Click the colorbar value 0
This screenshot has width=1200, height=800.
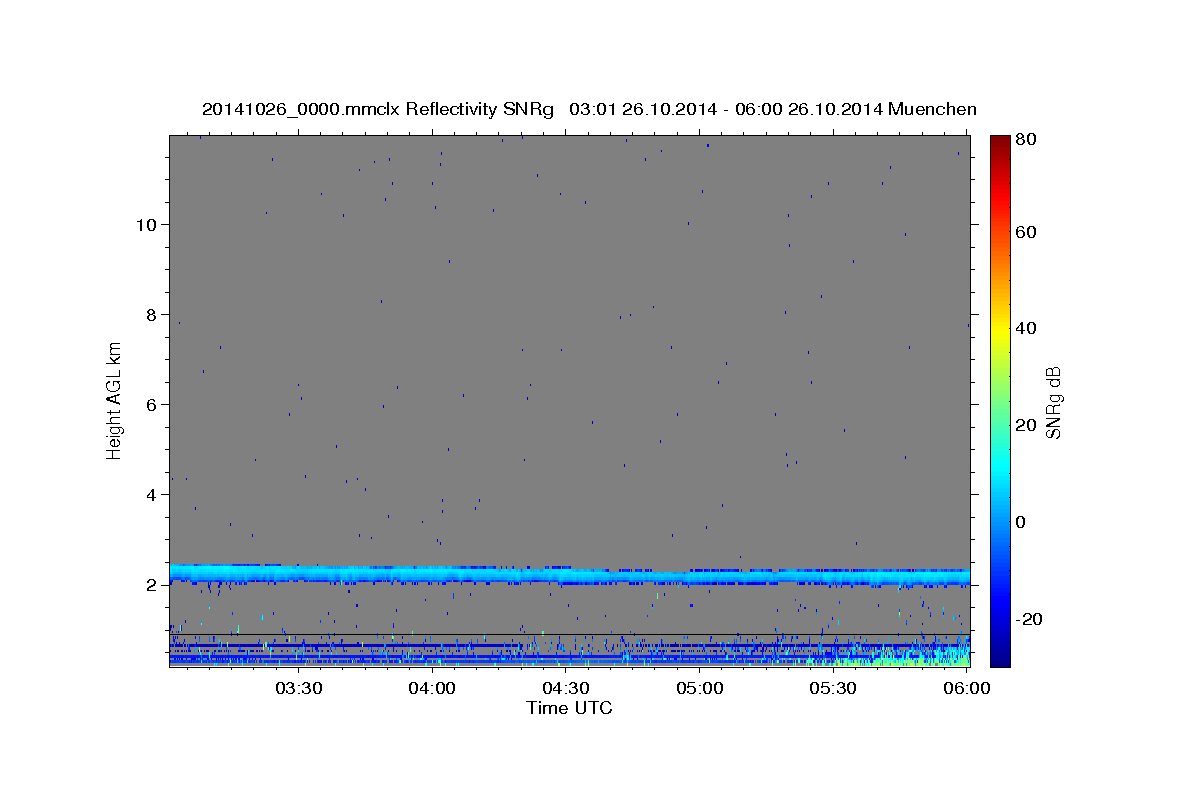tap(1019, 522)
